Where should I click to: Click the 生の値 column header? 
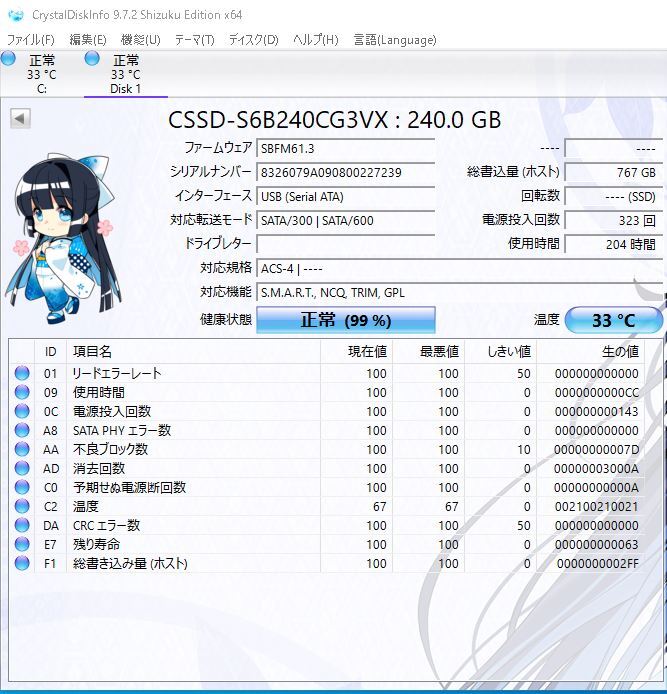pyautogui.click(x=590, y=351)
